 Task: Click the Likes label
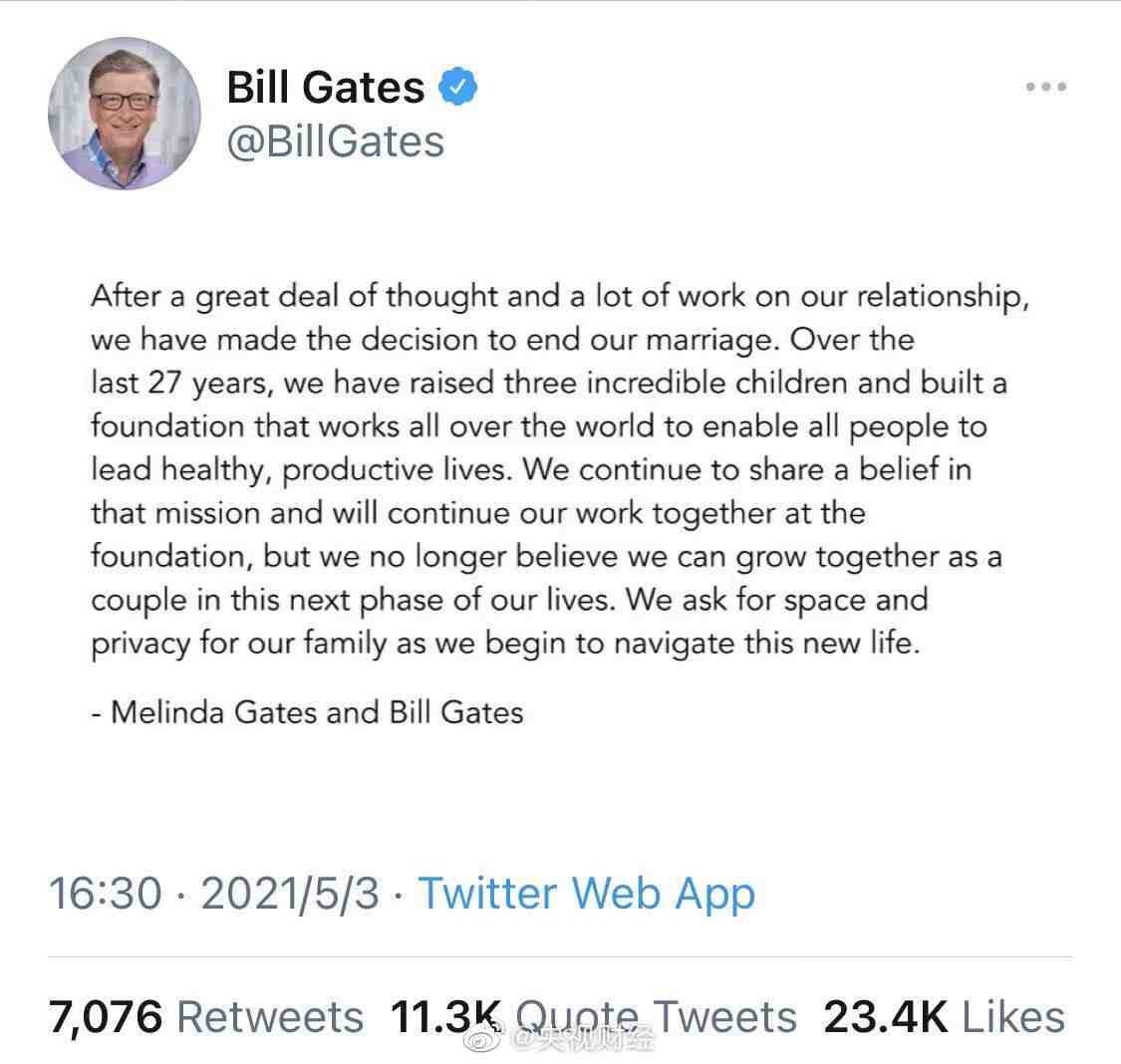click(1012, 1017)
